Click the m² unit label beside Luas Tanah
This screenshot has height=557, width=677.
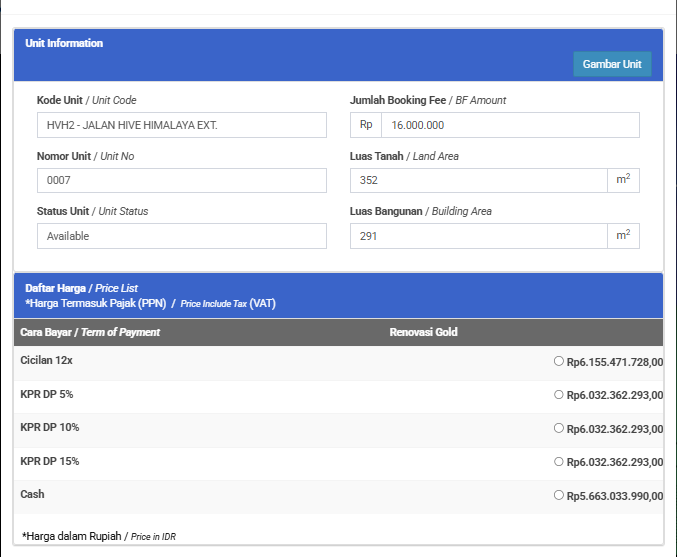(x=623, y=180)
